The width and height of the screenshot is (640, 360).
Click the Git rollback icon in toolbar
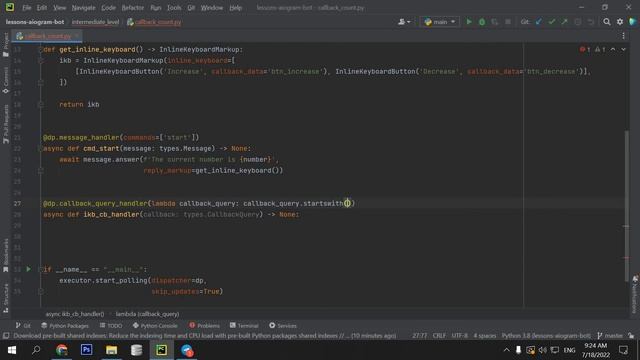point(591,22)
